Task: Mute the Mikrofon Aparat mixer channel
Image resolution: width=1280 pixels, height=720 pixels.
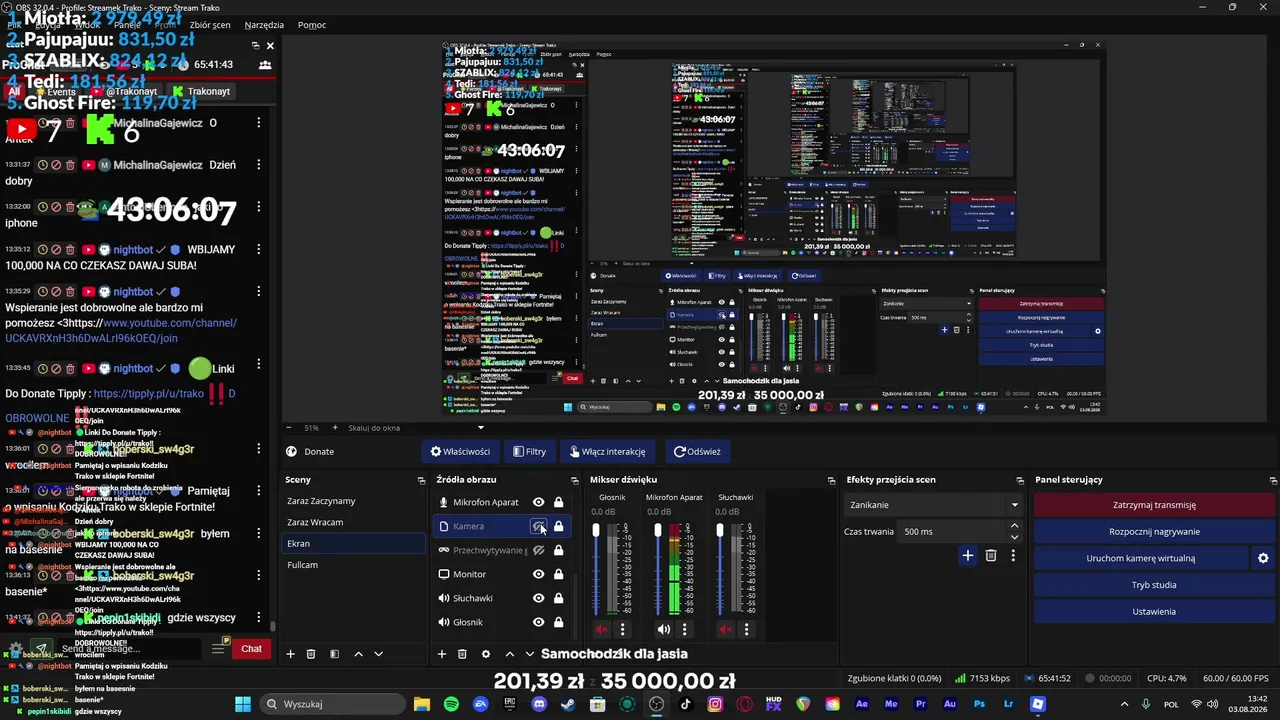Action: tap(663, 629)
